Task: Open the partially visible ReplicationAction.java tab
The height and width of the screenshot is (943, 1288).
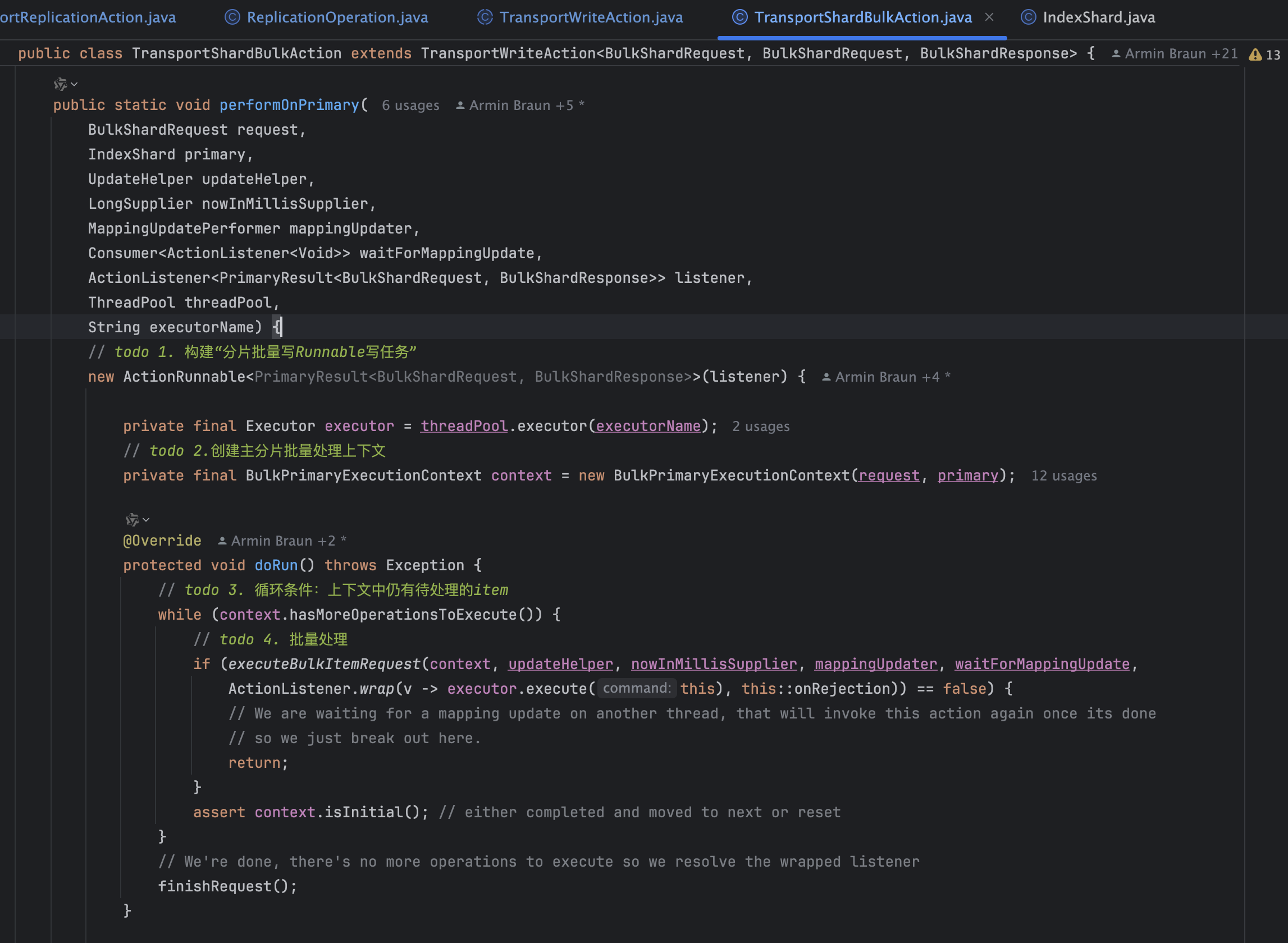Action: pyautogui.click(x=88, y=17)
